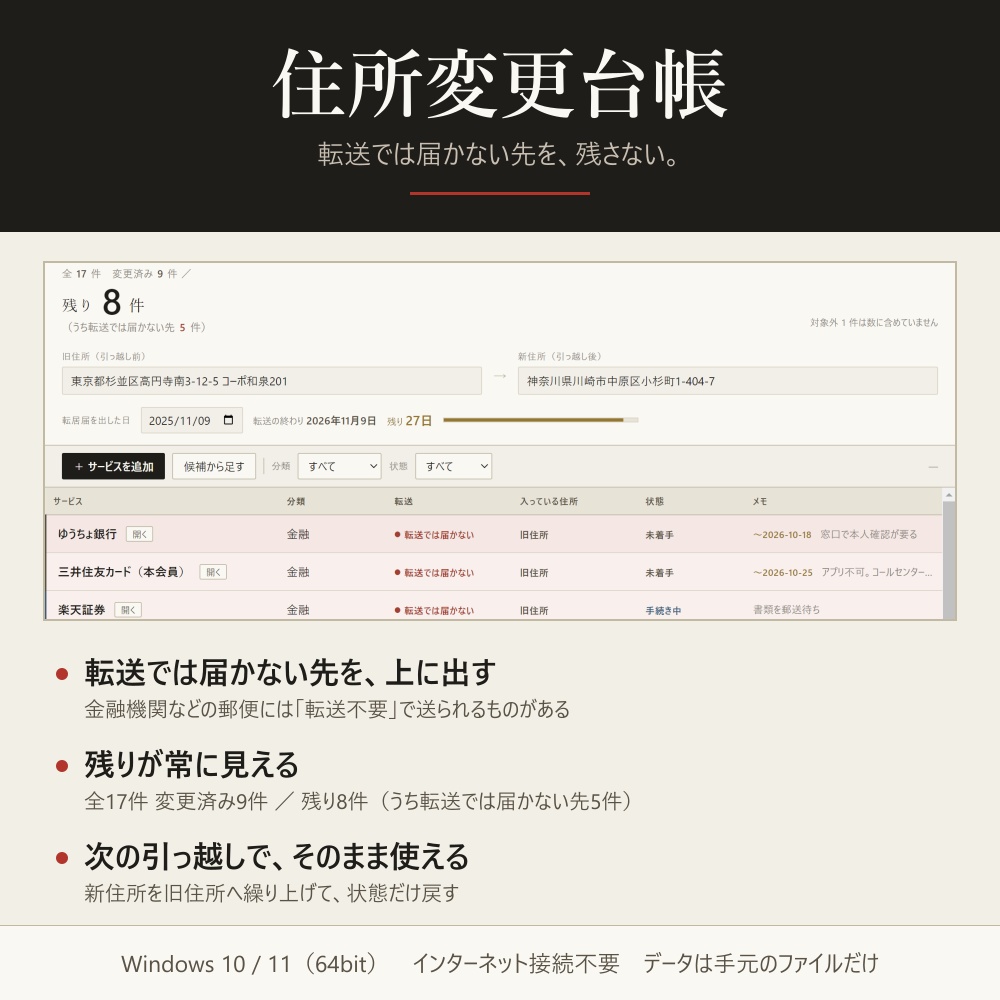This screenshot has width=1000, height=1000.
Task: Select the ゆうちょ銀行 service name
Action: (x=87, y=534)
